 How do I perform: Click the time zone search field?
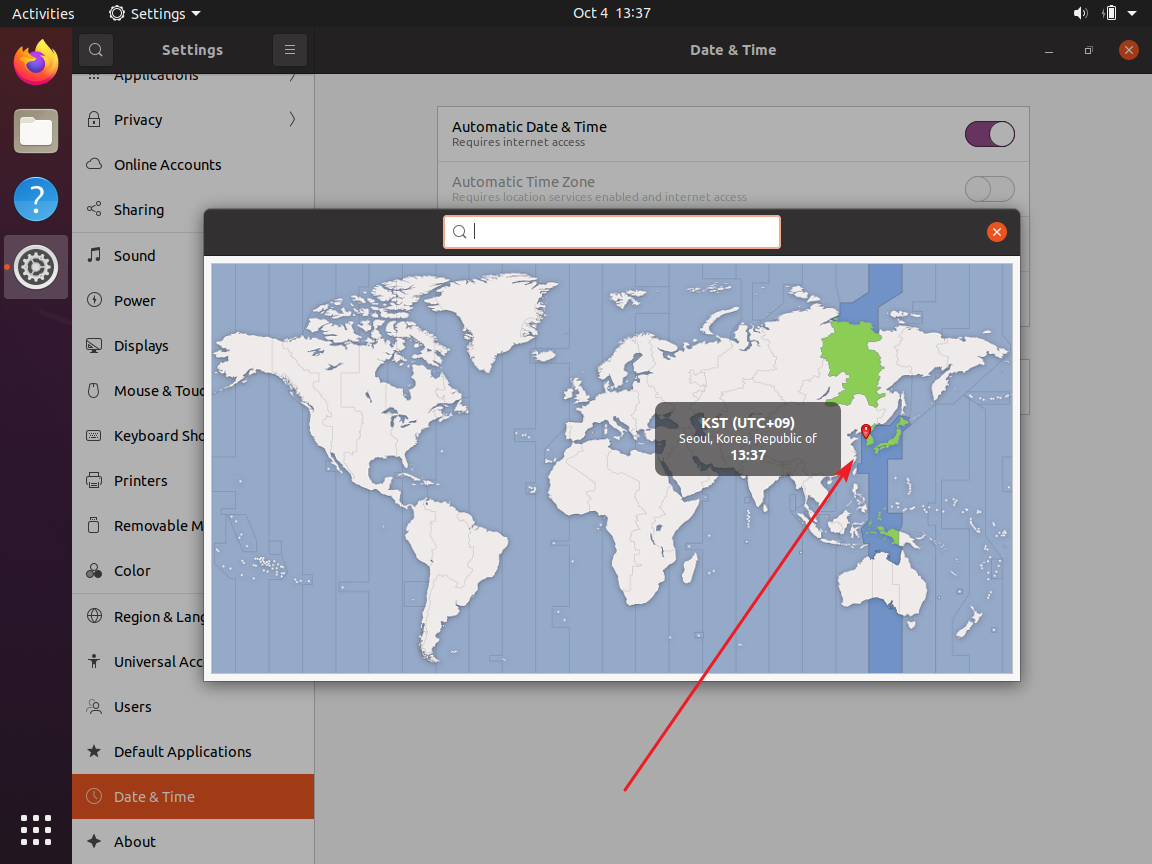click(x=611, y=232)
